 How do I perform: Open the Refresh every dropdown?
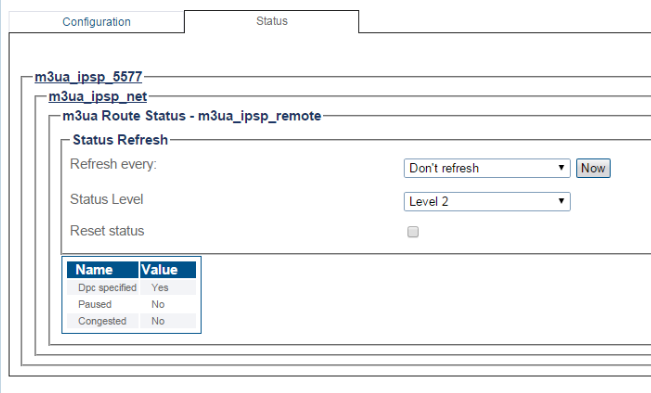(x=487, y=168)
